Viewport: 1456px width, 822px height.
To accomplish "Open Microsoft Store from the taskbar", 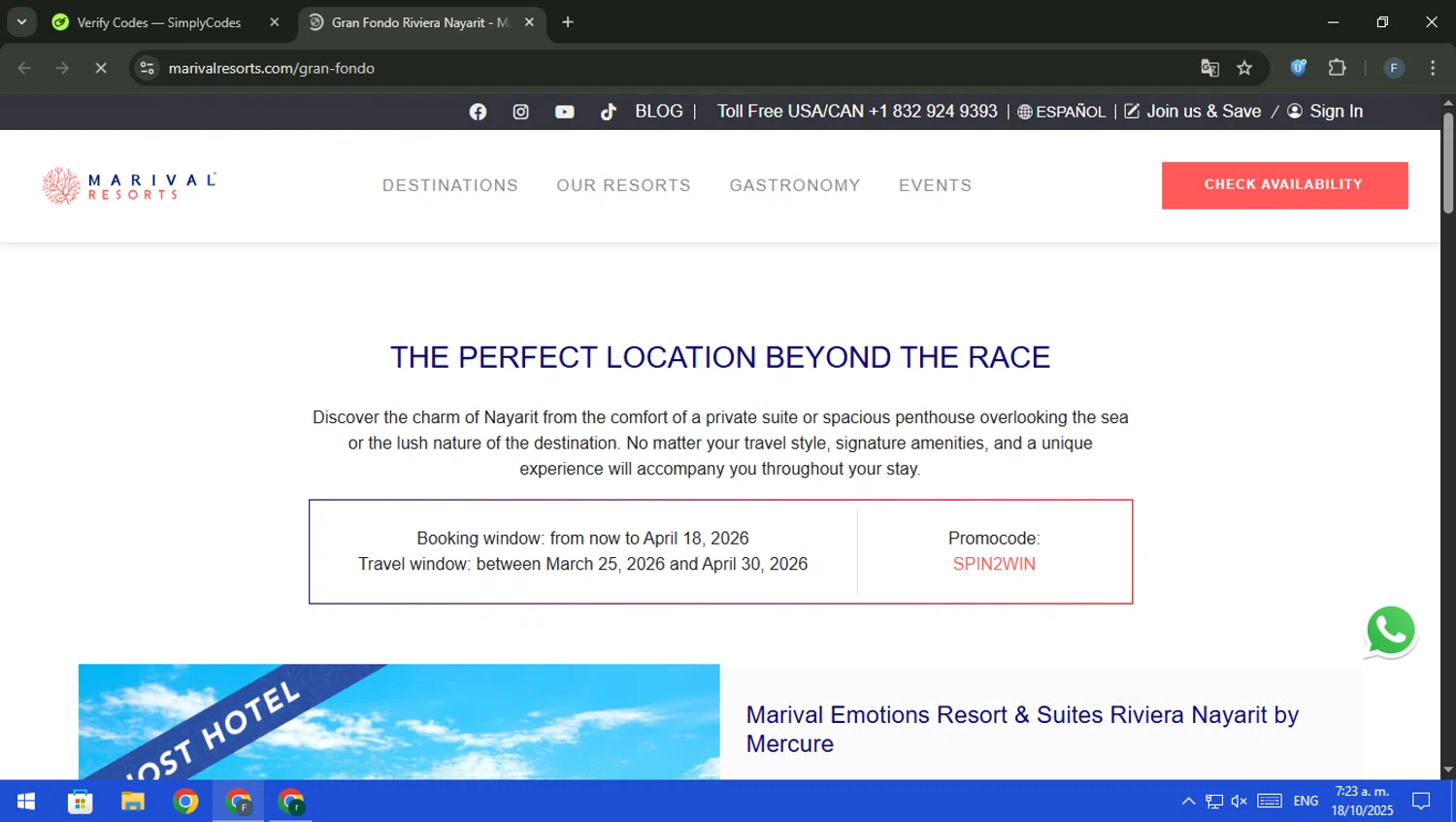I will (x=80, y=802).
